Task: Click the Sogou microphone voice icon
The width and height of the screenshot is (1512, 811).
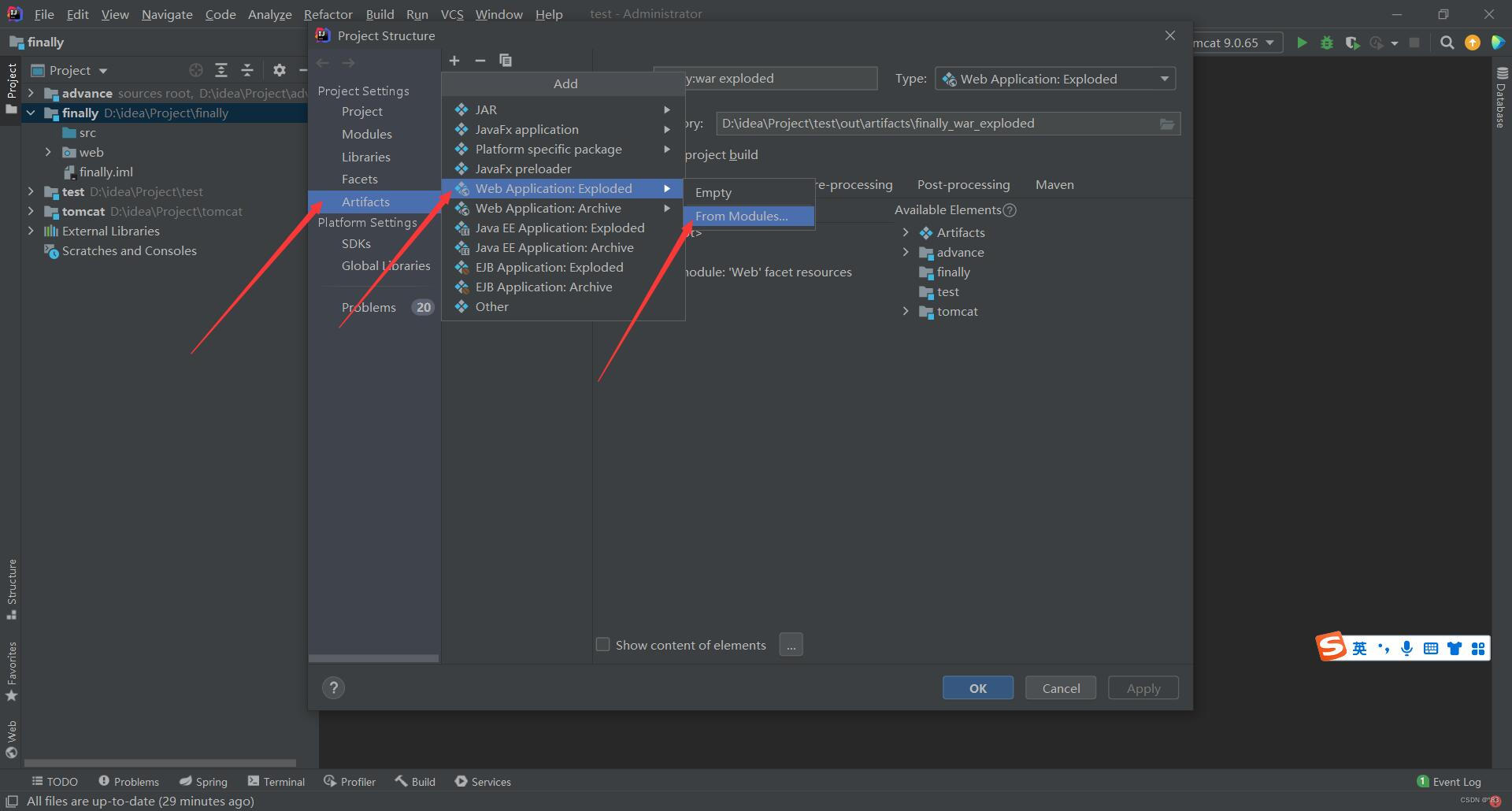Action: coord(1406,649)
